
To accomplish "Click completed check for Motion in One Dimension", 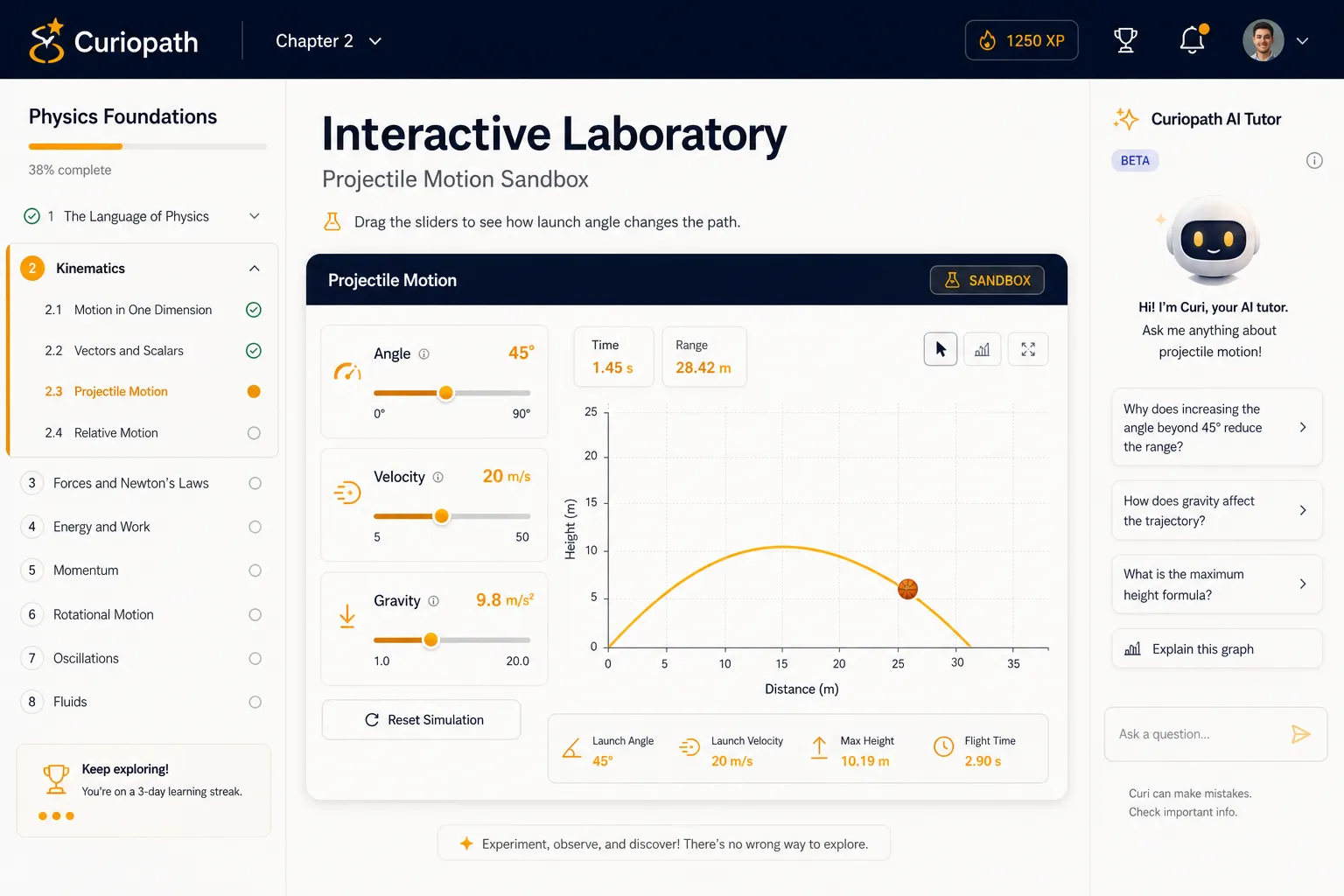I will (x=254, y=310).
